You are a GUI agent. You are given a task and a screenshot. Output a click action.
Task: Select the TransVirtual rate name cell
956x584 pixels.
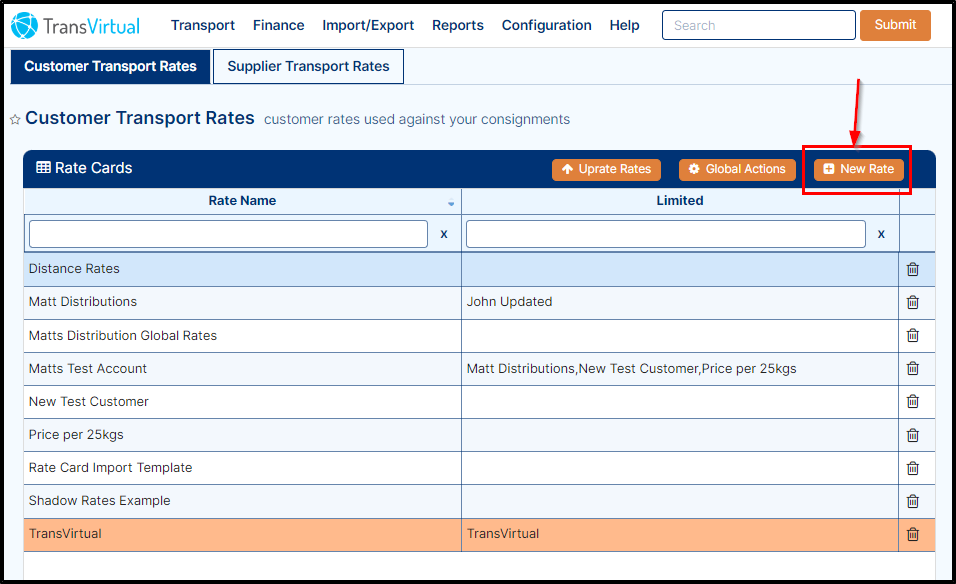click(x=243, y=534)
